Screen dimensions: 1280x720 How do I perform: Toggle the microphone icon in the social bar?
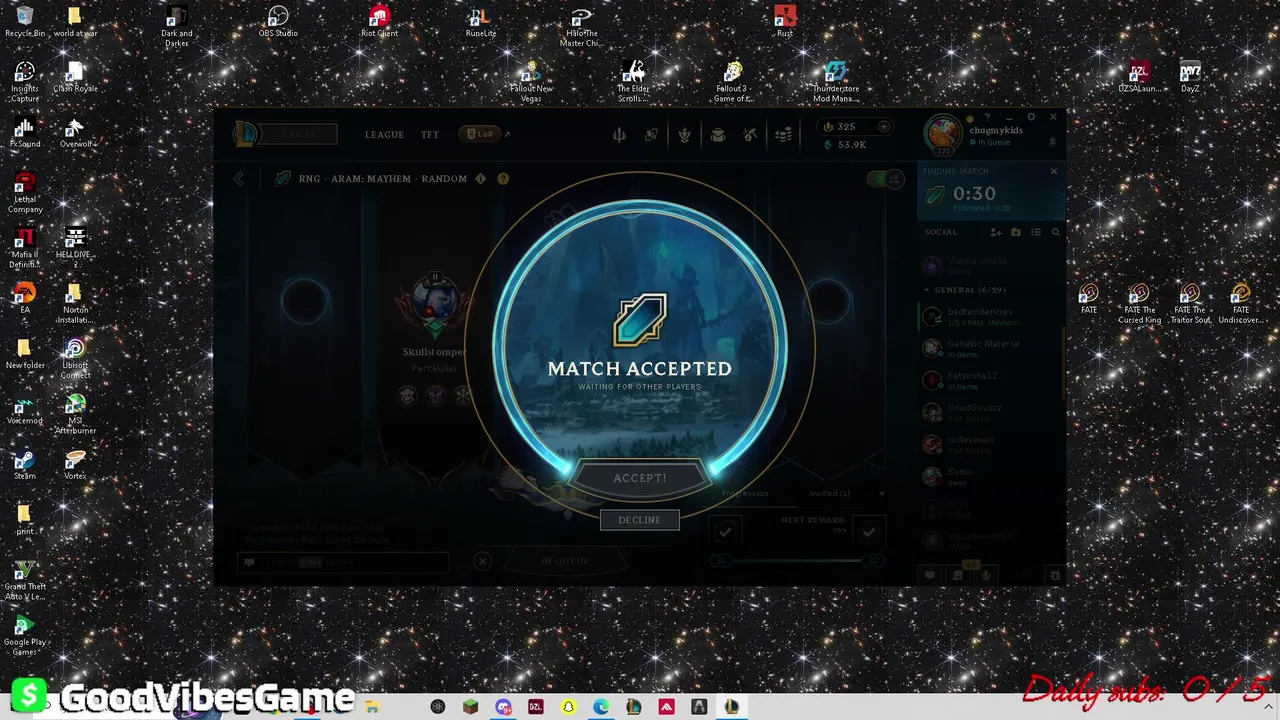pos(986,574)
